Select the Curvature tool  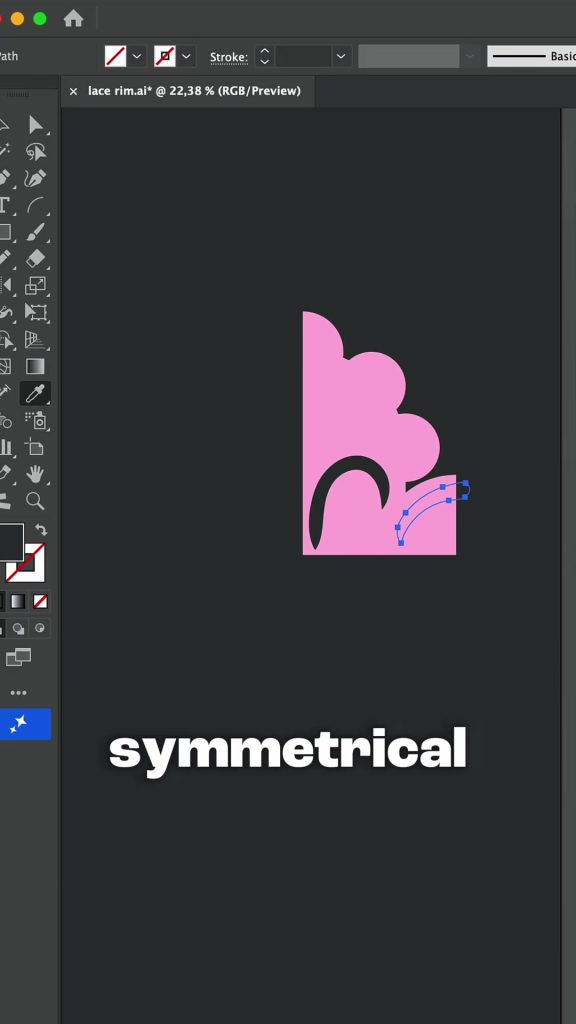35,178
